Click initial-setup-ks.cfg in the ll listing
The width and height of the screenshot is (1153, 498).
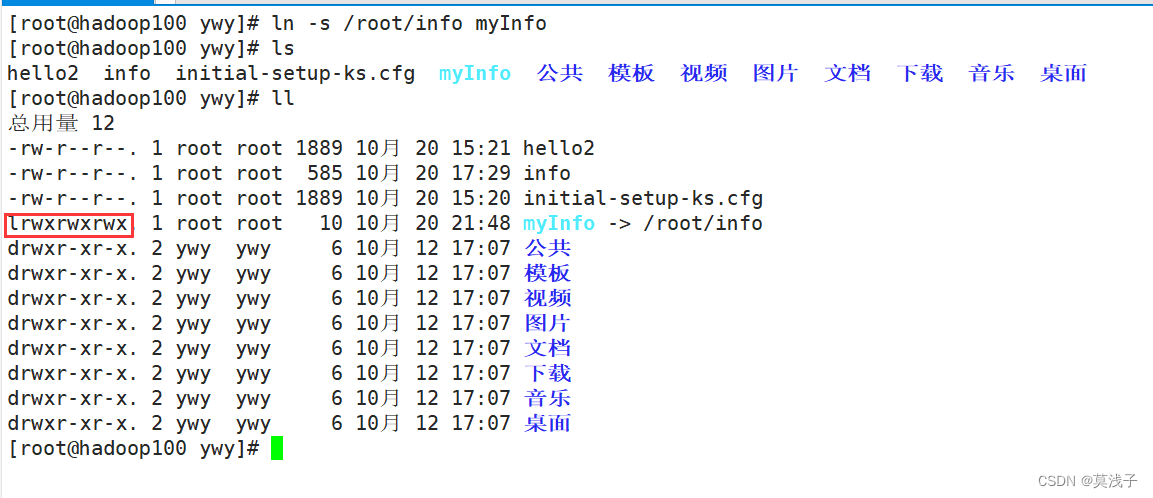point(643,199)
